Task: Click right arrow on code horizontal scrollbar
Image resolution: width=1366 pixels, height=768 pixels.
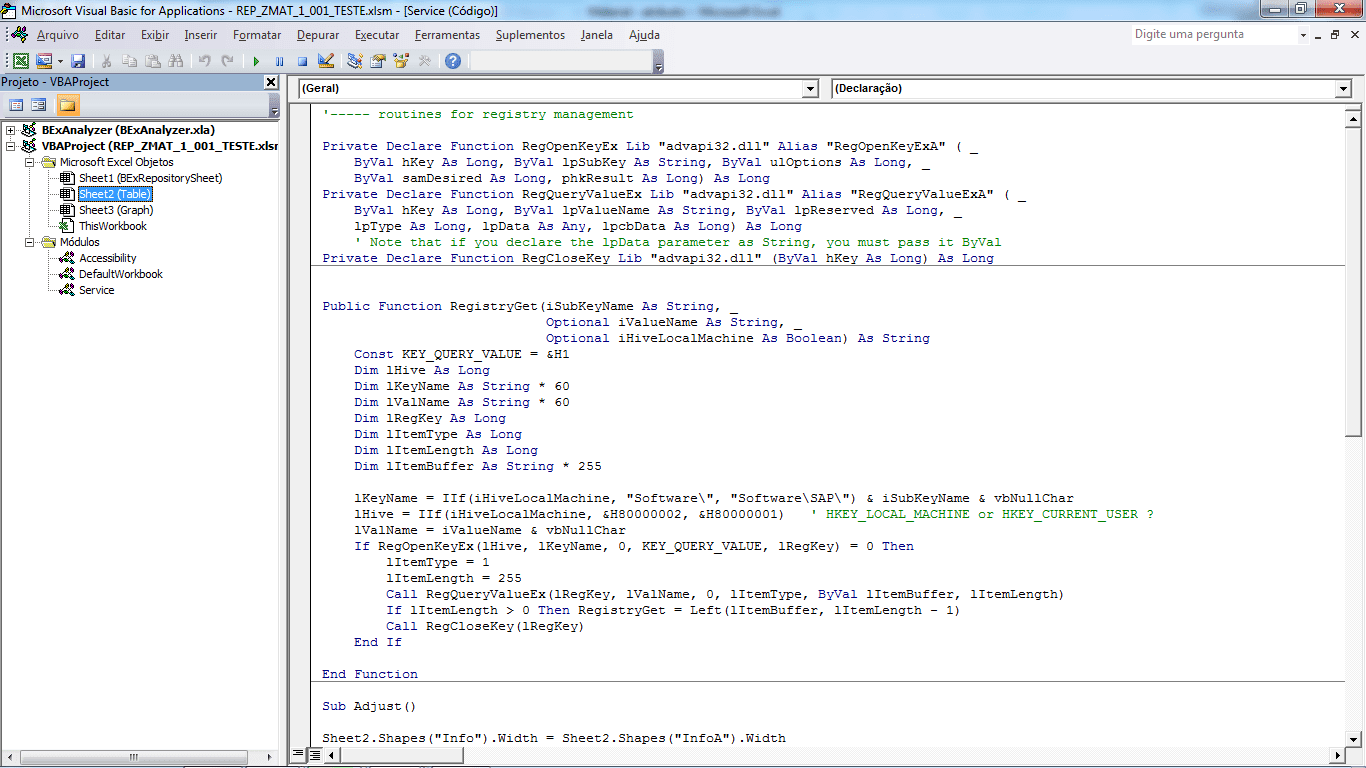Action: pos(1337,755)
